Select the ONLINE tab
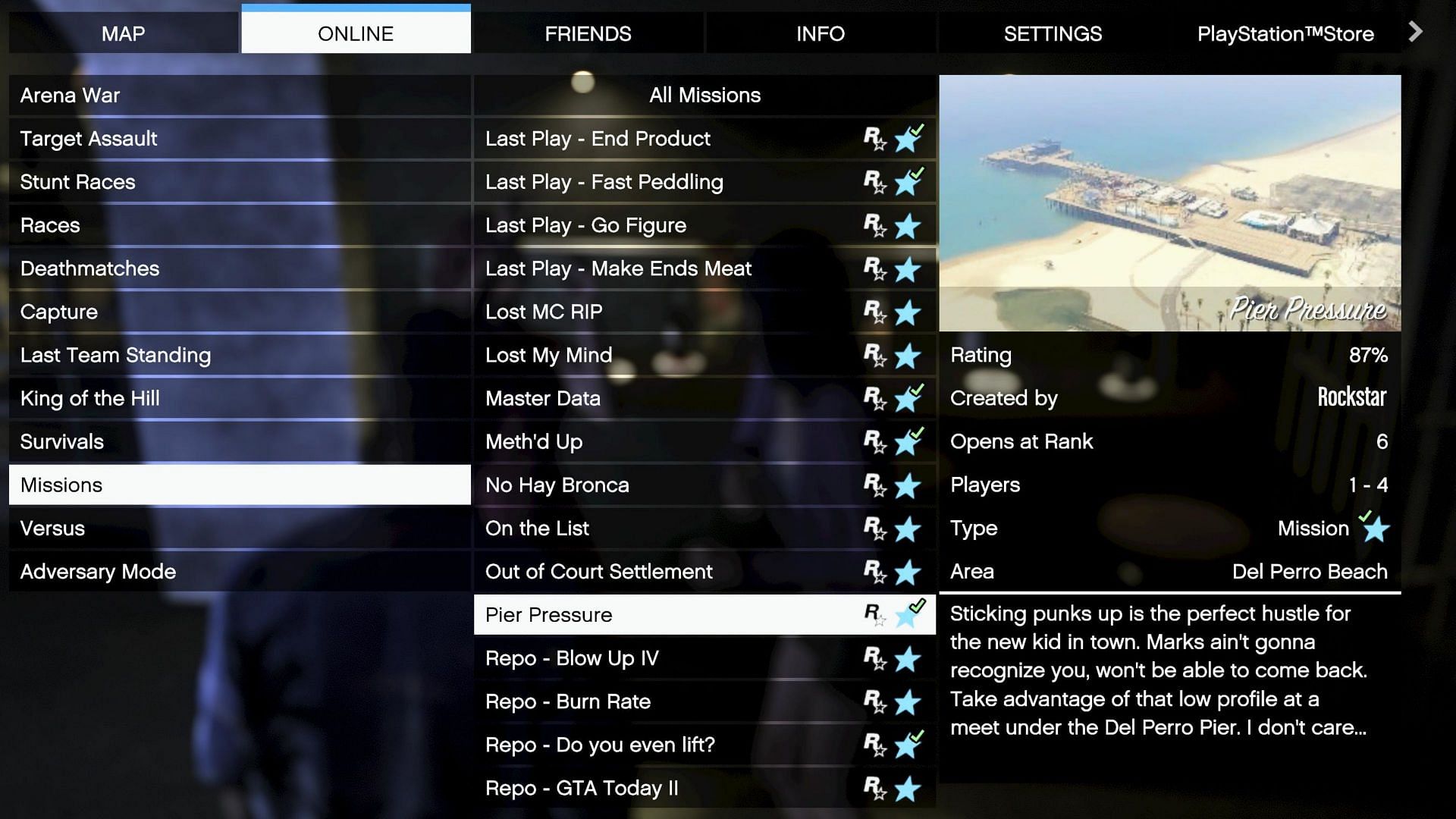 click(355, 33)
